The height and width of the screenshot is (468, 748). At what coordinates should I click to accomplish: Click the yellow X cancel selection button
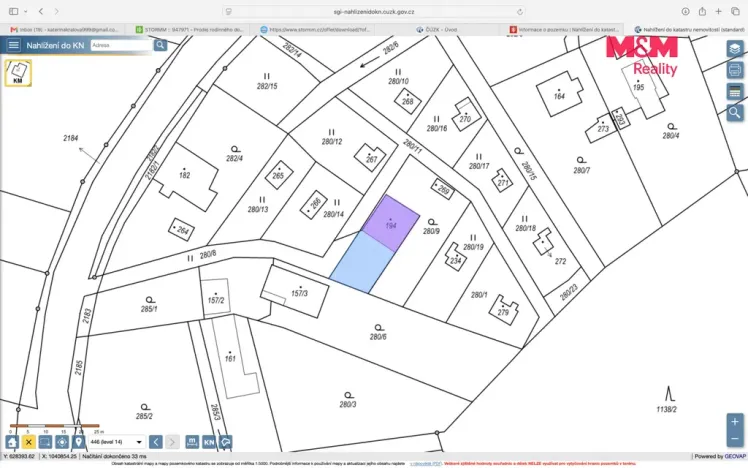click(x=29, y=442)
